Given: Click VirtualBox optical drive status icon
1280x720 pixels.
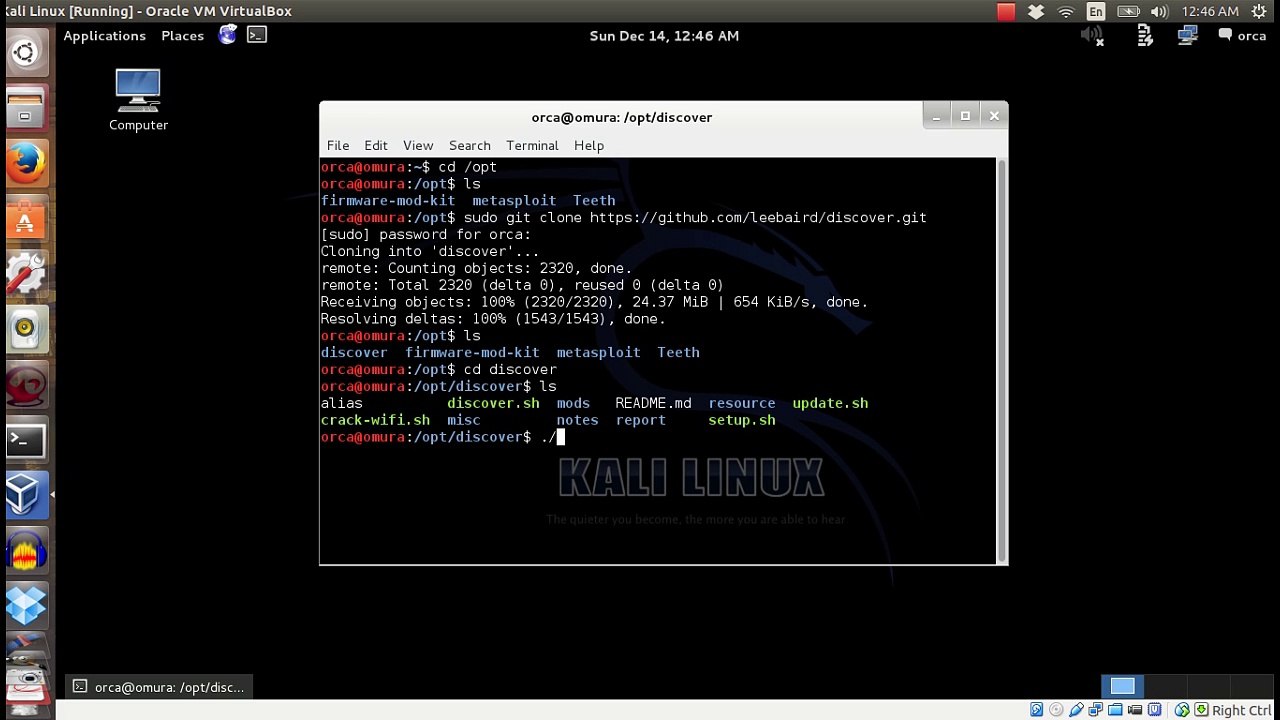Looking at the screenshot, I should (1057, 710).
